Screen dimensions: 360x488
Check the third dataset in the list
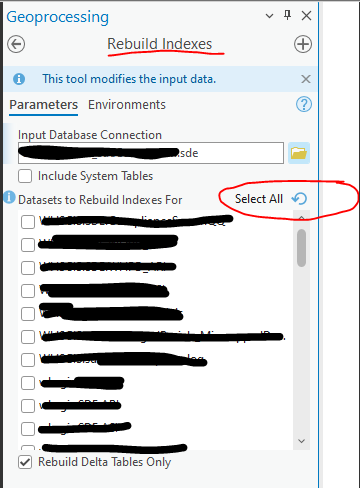28,268
